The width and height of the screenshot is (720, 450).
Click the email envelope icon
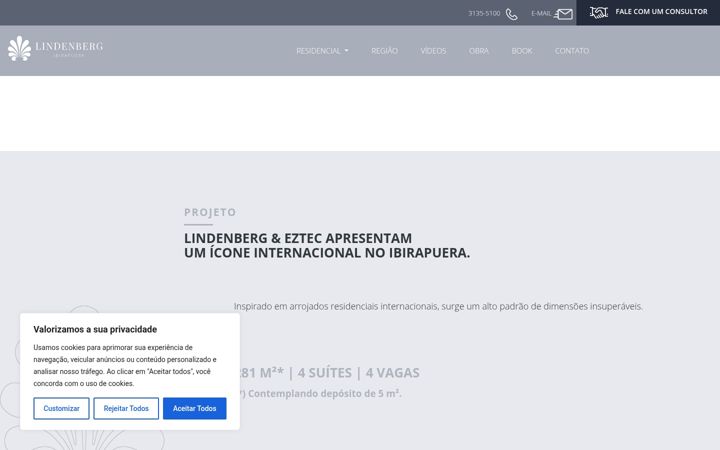(x=564, y=14)
